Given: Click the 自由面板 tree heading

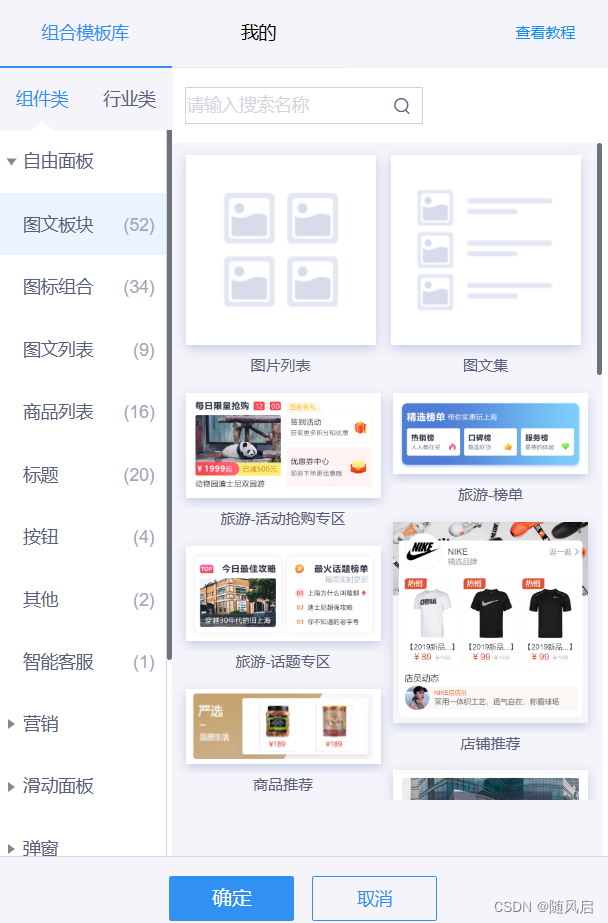Looking at the screenshot, I should coord(58,161).
